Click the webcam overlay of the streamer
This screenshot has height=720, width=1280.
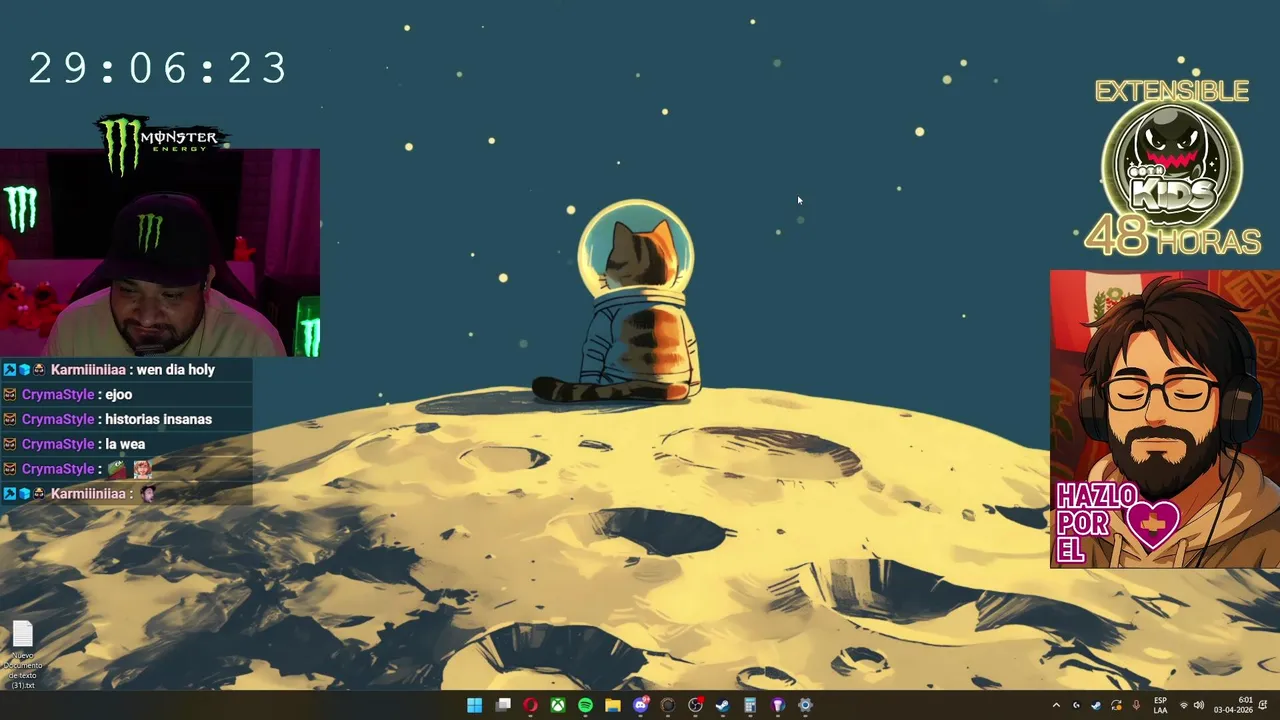point(160,253)
